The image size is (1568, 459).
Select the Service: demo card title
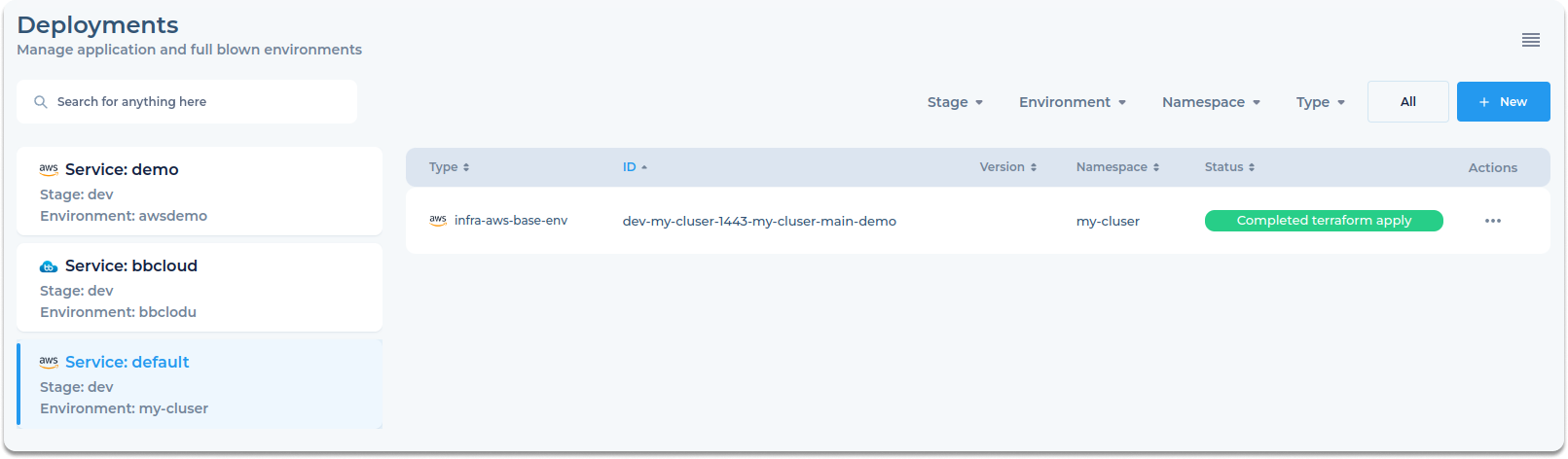click(x=122, y=169)
